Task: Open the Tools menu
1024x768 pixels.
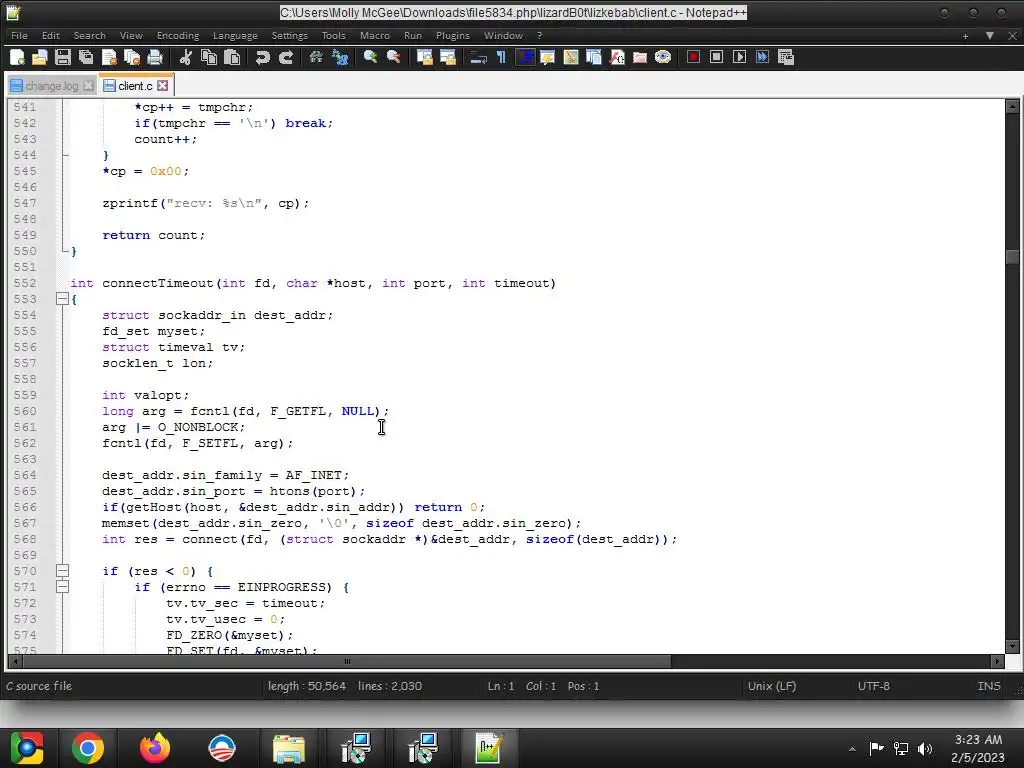Action: 333,35
